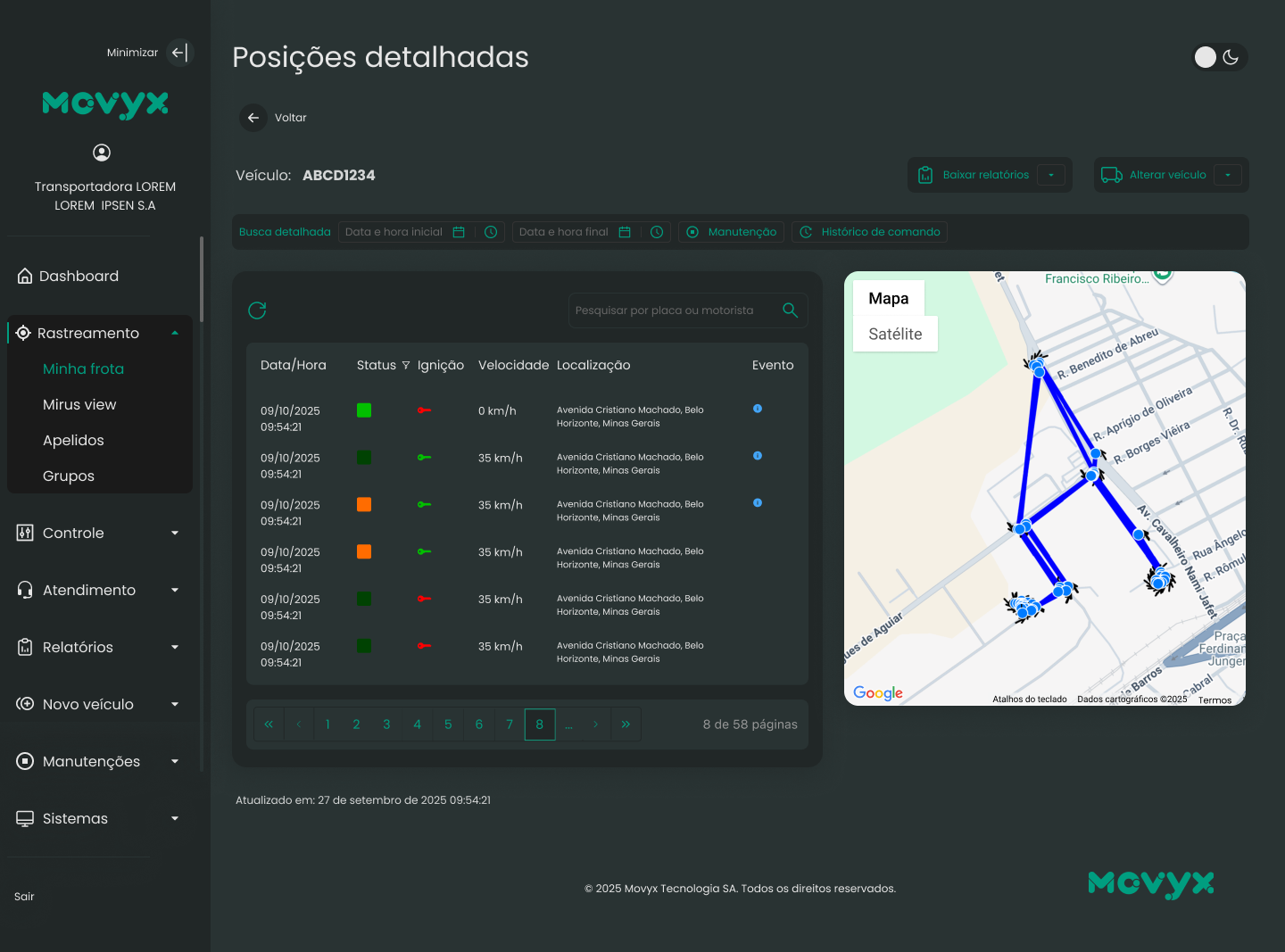The image size is (1285, 952).
Task: Open clock picker for final time
Action: point(657,232)
